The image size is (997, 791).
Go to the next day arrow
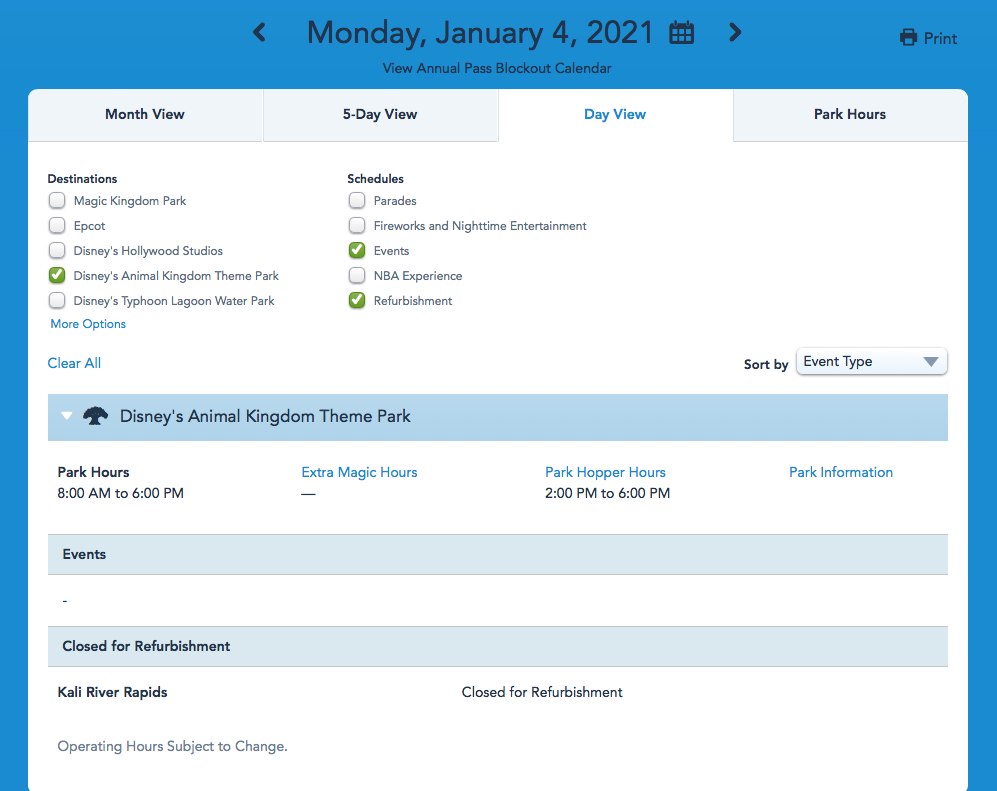click(x=735, y=33)
